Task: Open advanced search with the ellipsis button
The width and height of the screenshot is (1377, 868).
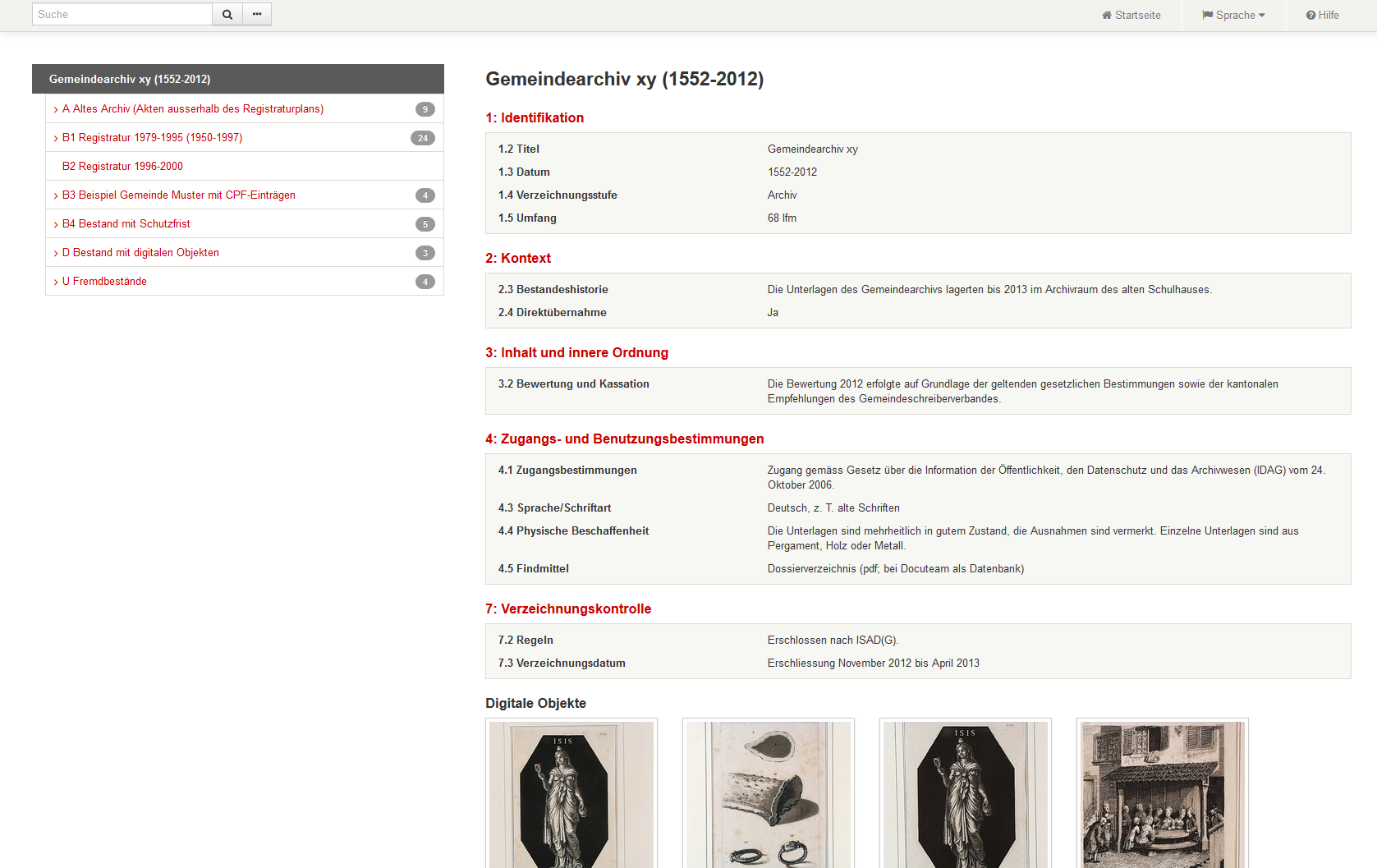Action: coord(257,15)
